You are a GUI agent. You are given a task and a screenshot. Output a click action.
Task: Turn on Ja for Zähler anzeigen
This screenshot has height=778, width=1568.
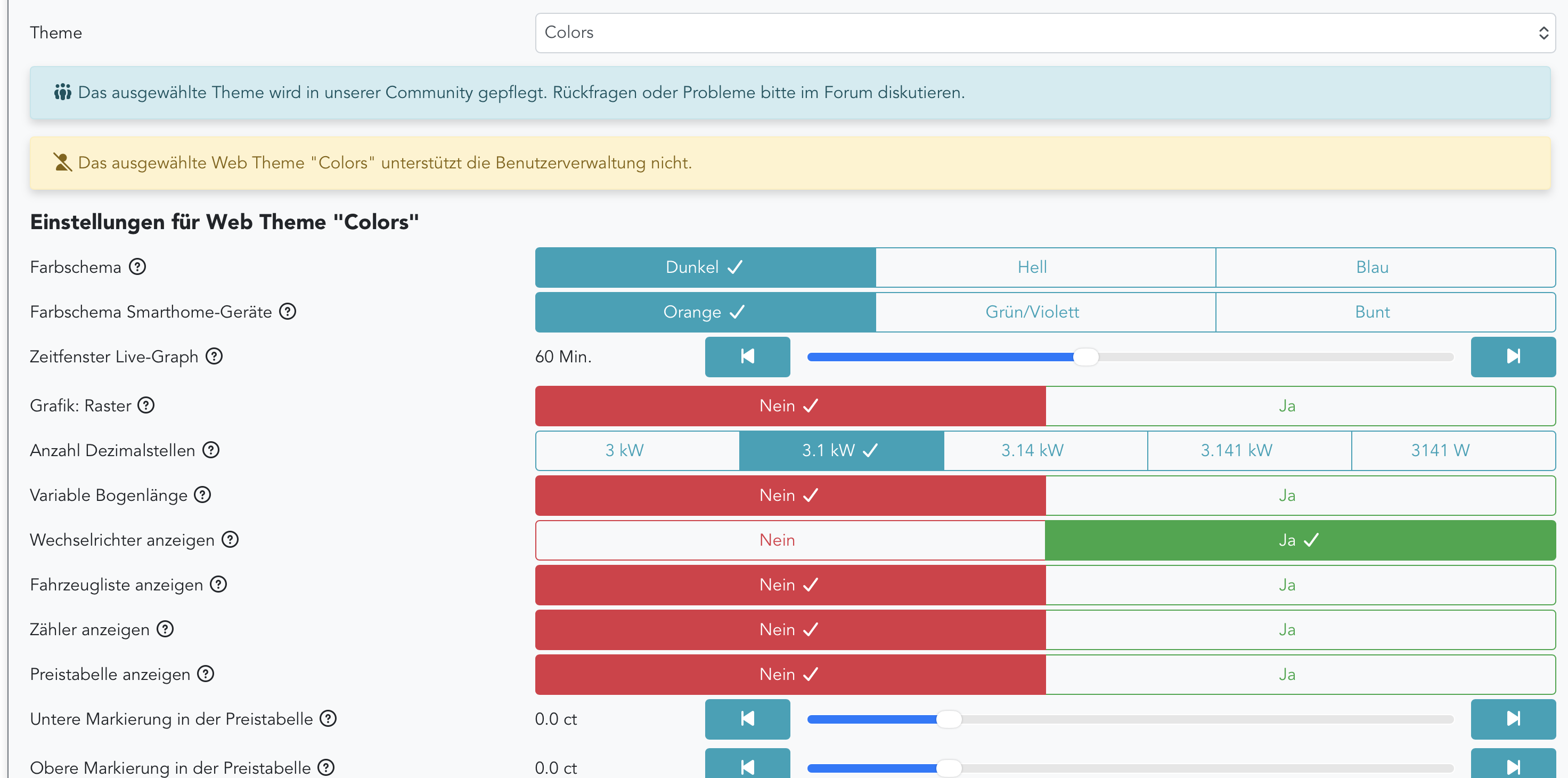(x=1300, y=629)
